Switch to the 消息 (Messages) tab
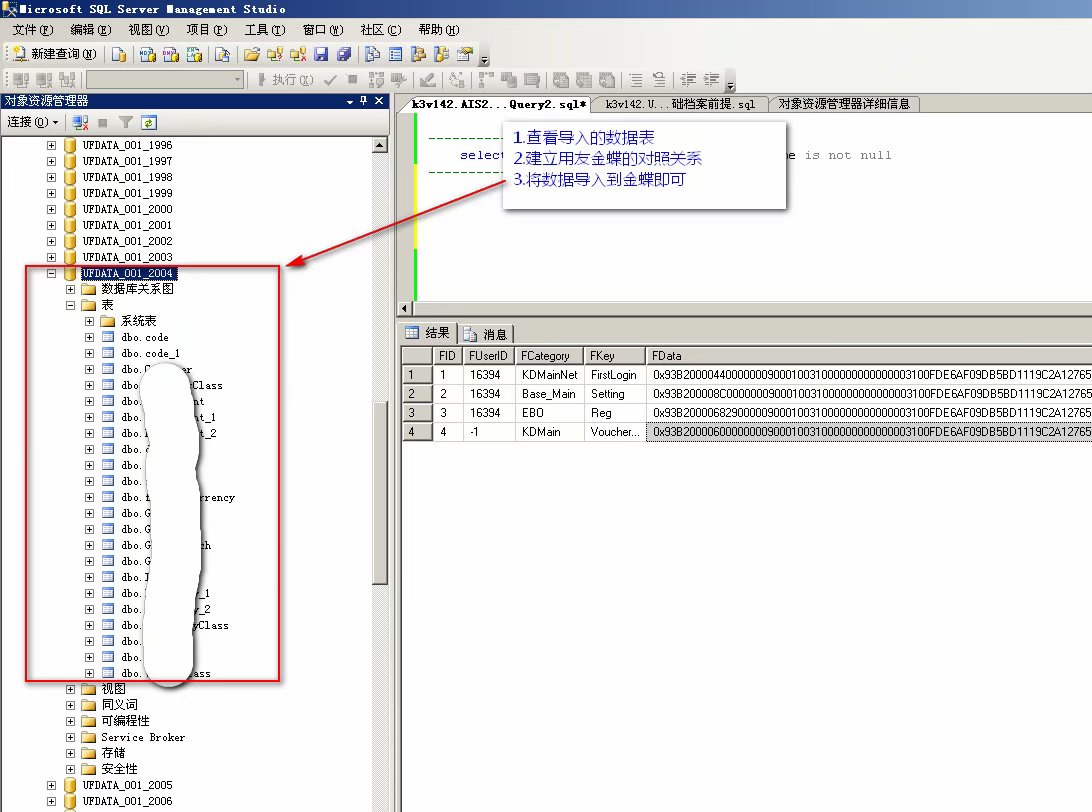This screenshot has height=812, width=1092. (487, 334)
